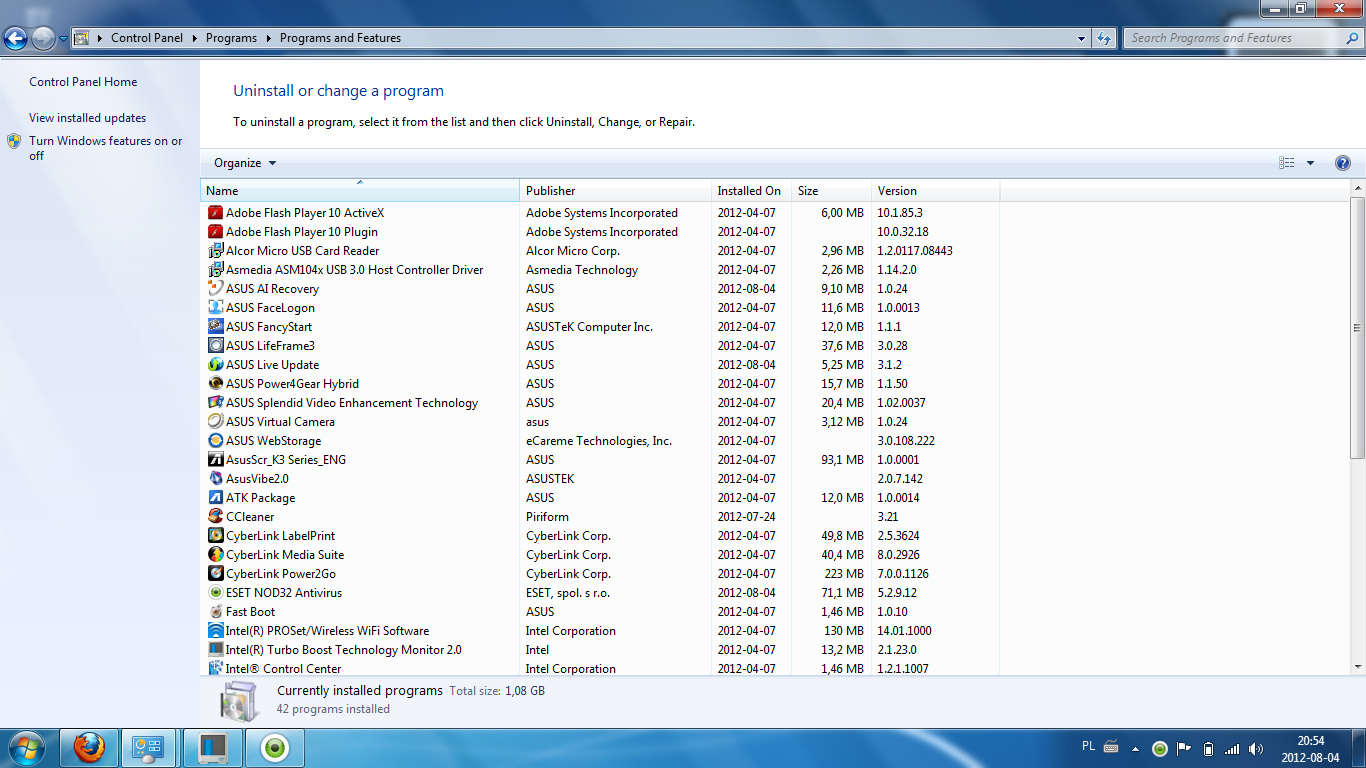Open the address bar history dropdown

pyautogui.click(x=1082, y=38)
